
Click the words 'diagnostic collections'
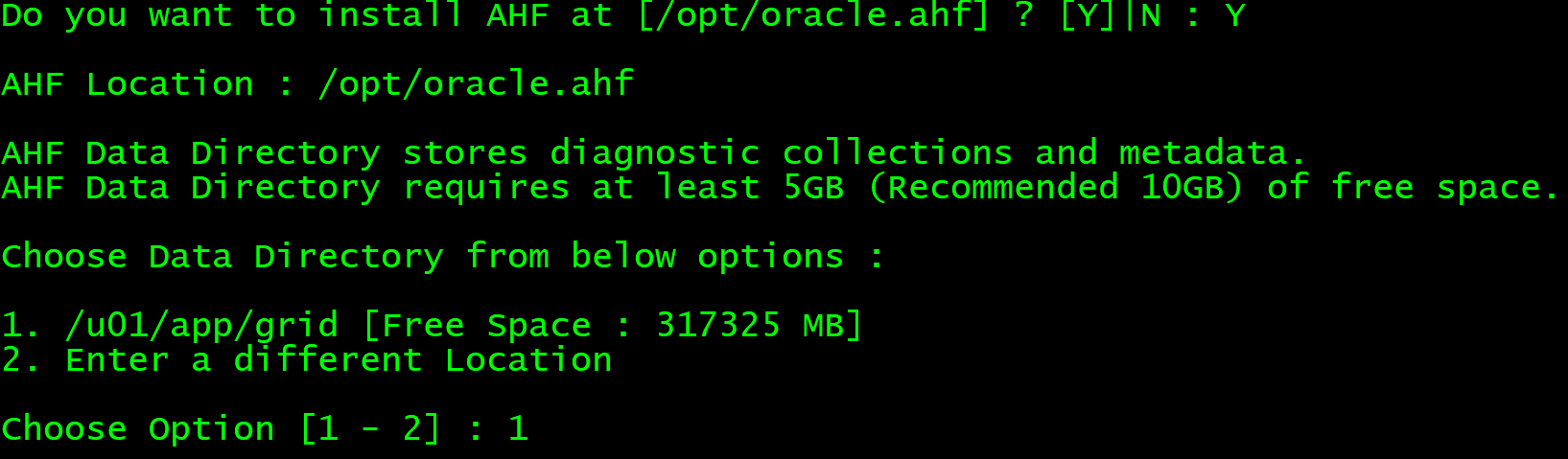click(782, 153)
